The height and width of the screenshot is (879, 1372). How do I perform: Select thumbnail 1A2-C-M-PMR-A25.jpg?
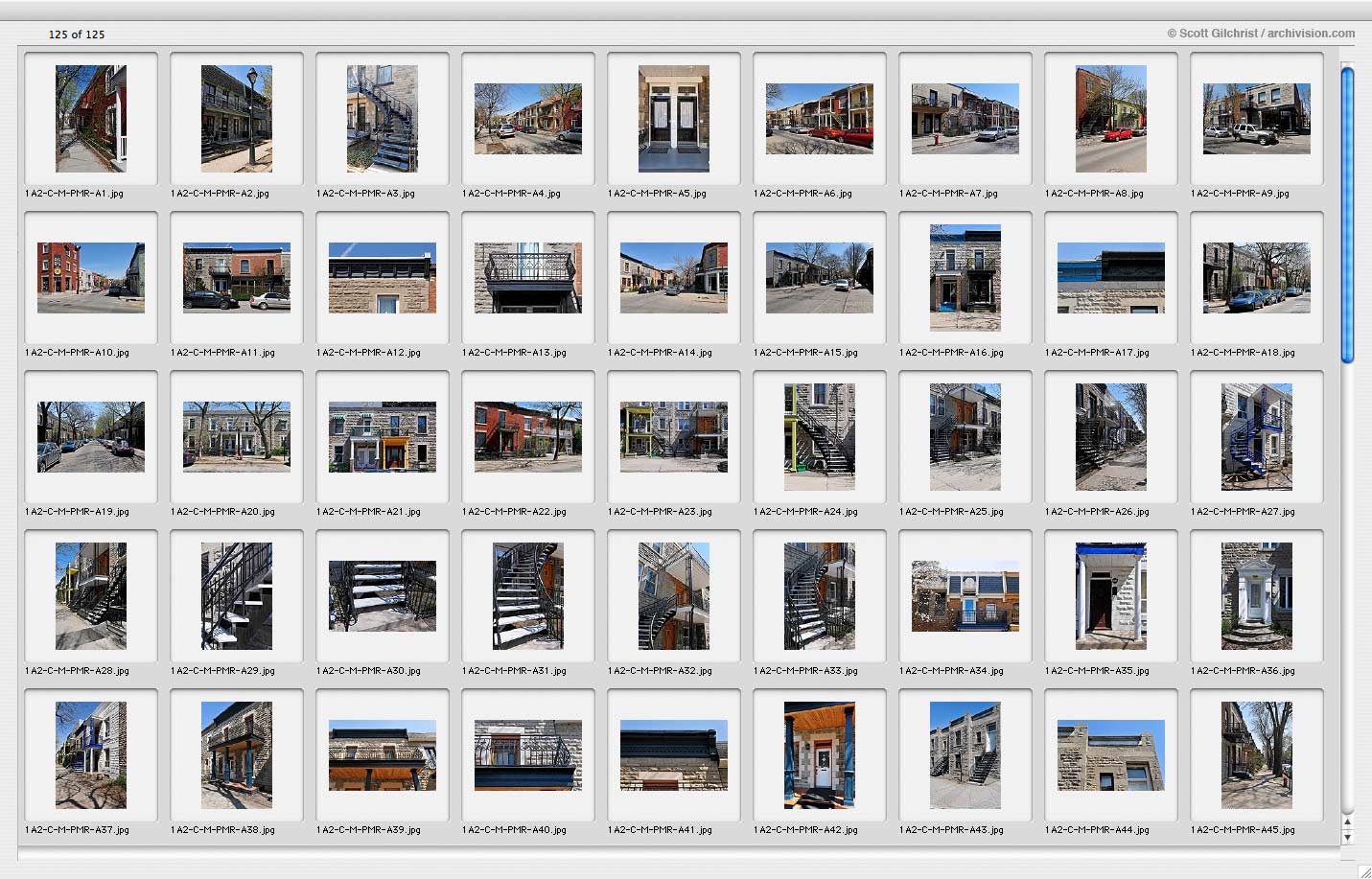(965, 437)
